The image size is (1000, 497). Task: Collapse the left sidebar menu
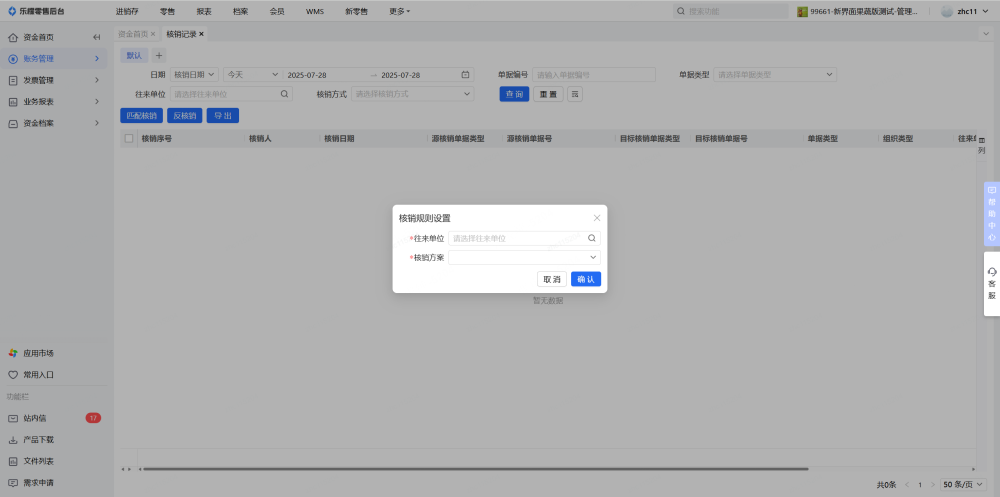coord(96,37)
